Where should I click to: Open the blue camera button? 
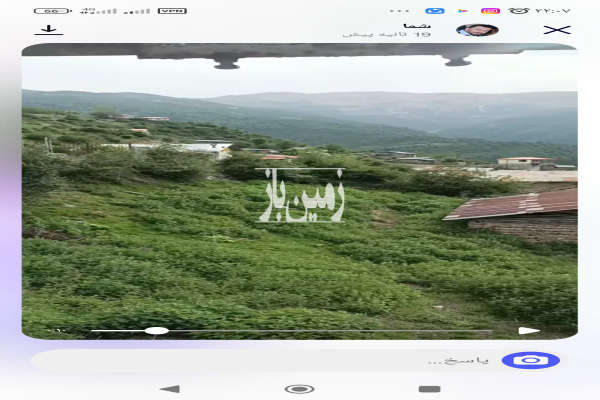(530, 360)
